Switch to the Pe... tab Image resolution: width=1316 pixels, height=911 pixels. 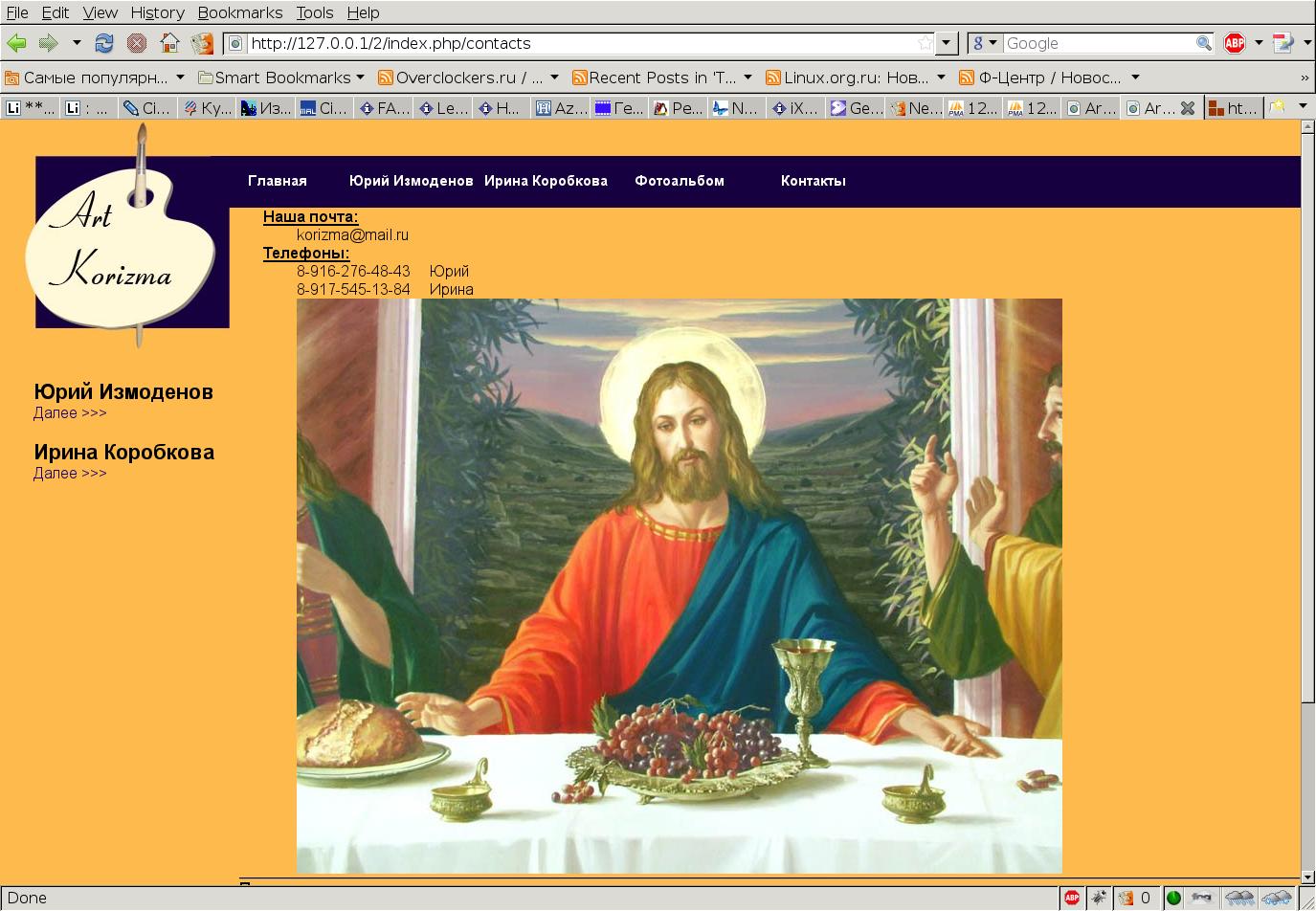pyautogui.click(x=680, y=108)
